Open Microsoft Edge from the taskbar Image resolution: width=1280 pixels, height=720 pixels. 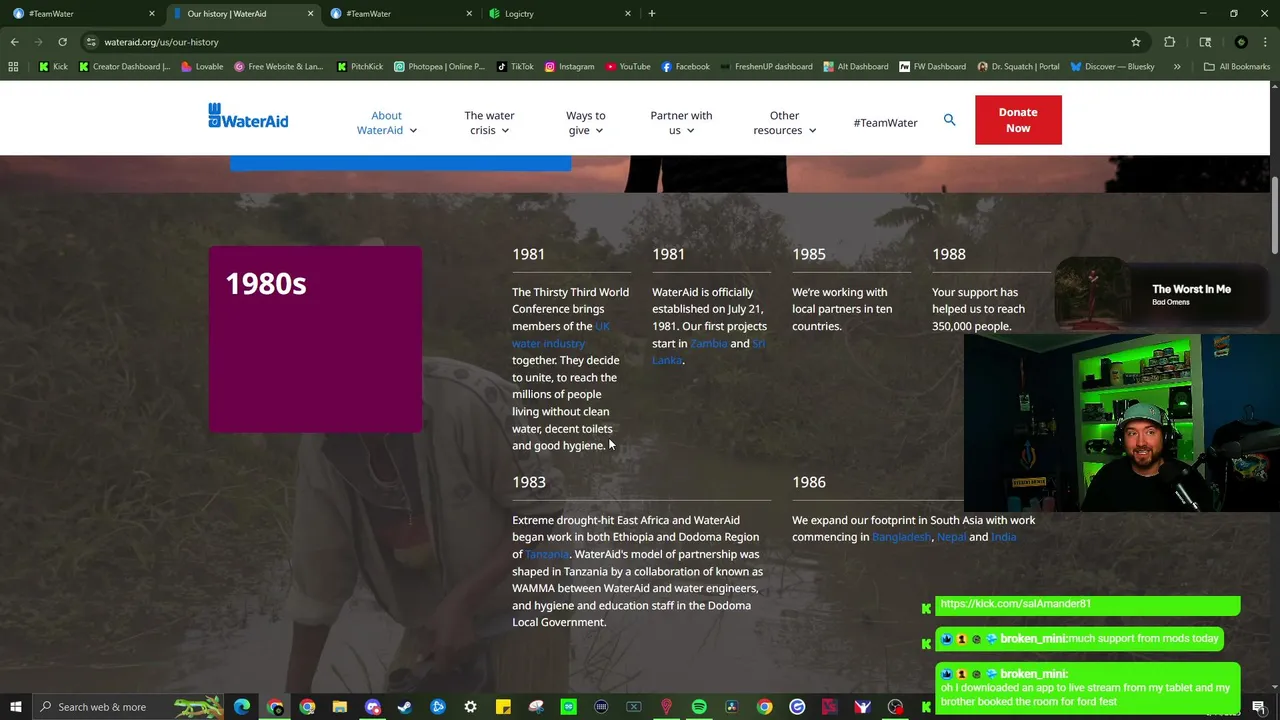click(242, 707)
